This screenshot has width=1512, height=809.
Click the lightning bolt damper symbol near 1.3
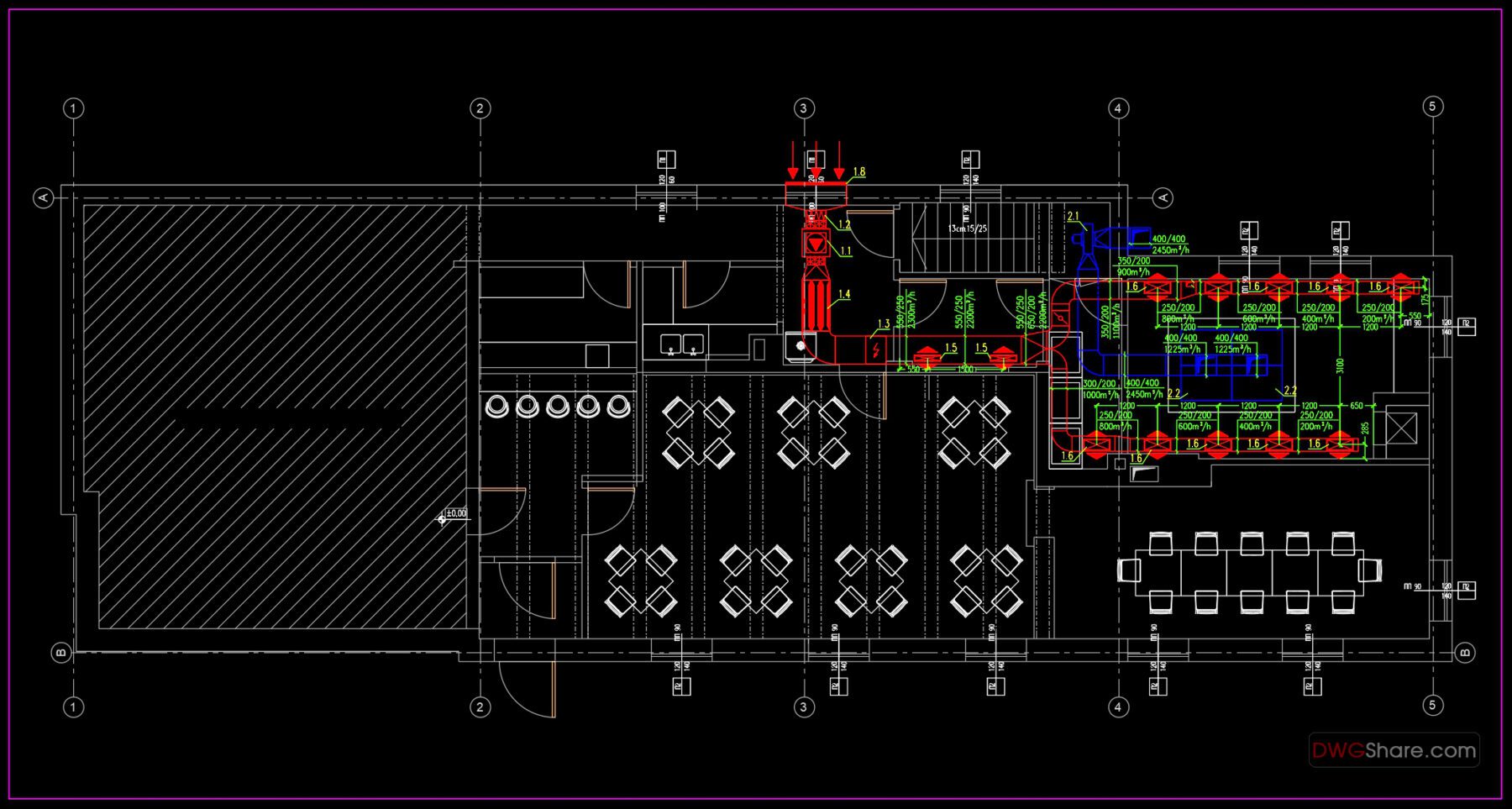[x=876, y=350]
